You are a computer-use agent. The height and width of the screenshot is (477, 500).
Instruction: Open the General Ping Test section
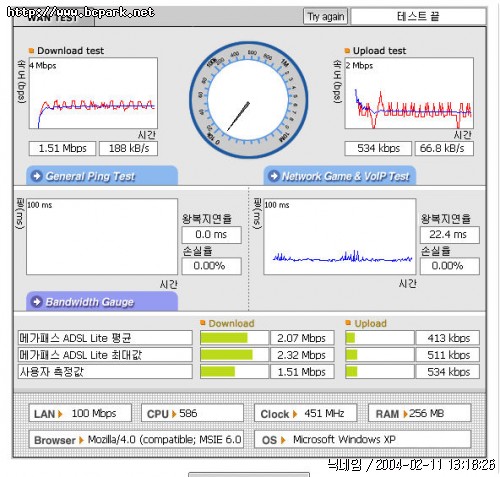coord(102,176)
